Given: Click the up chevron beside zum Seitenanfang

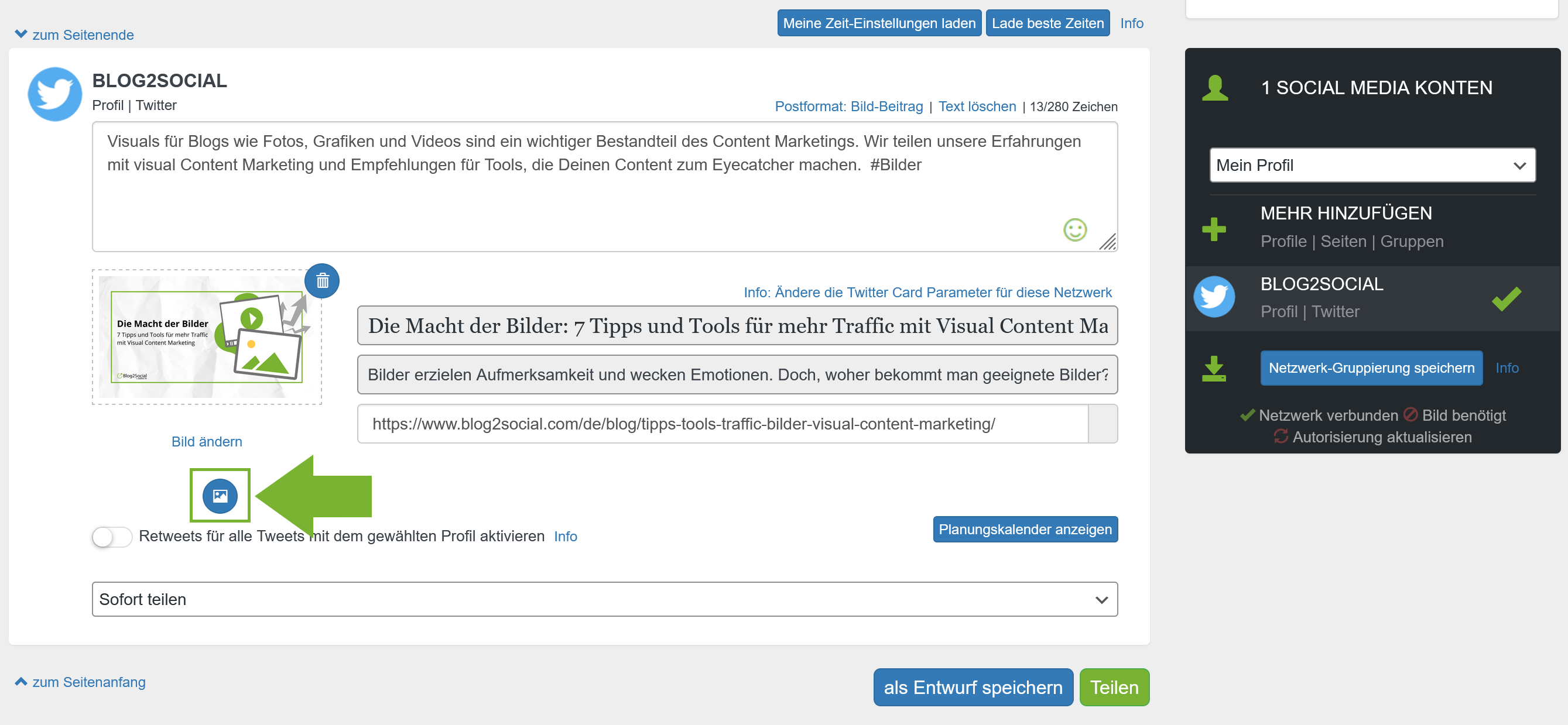Looking at the screenshot, I should (x=20, y=681).
